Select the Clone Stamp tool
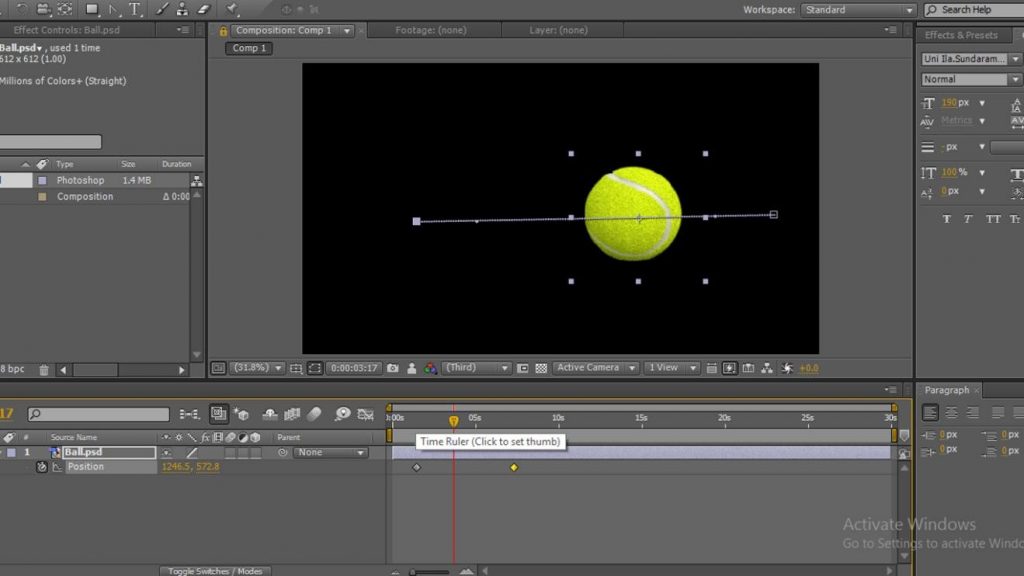1024x576 pixels. pyautogui.click(x=182, y=9)
